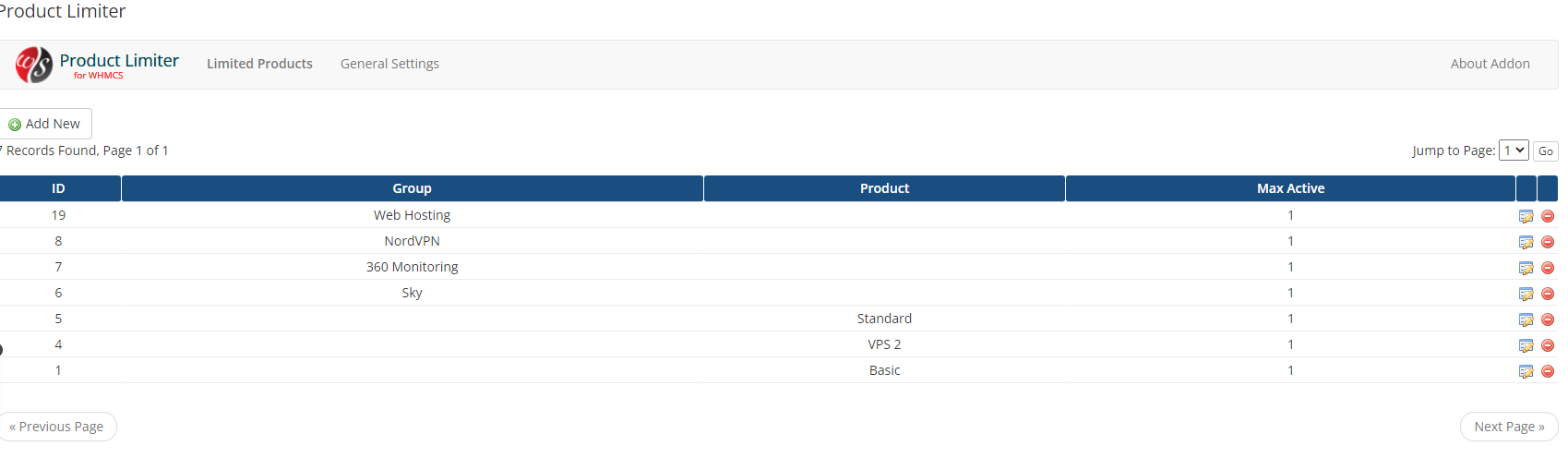Click the Product Limiter logo
Screen dimensions: 1568x458
(97, 65)
